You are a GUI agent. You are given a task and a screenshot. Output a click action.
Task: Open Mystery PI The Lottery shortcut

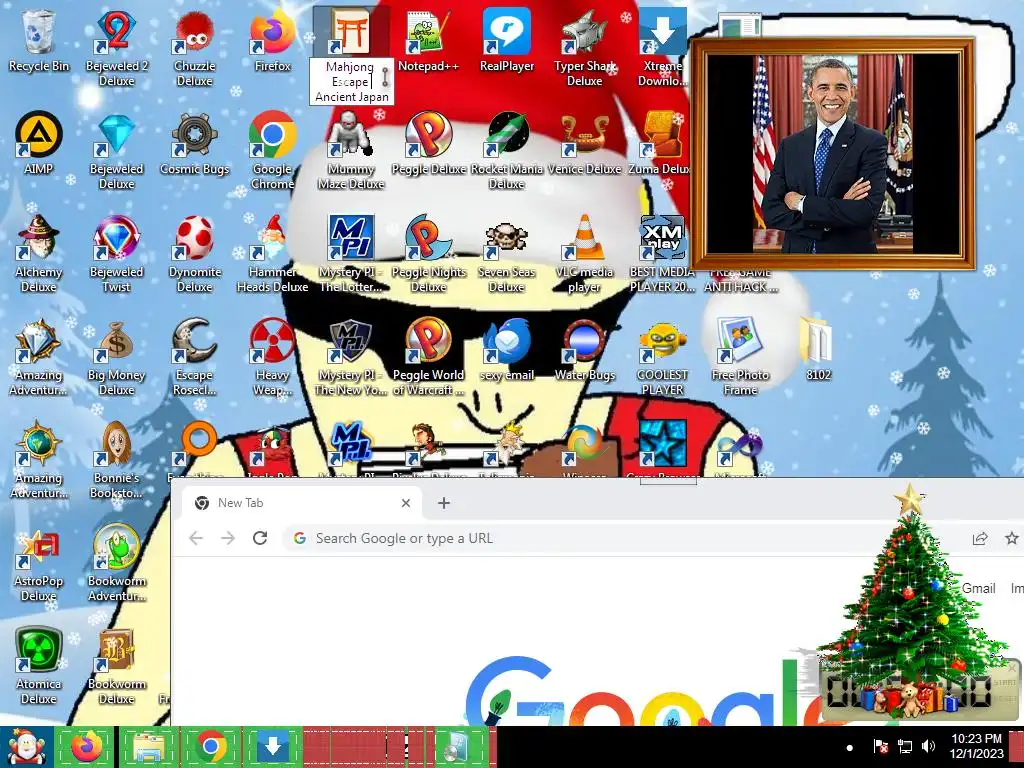coord(351,254)
